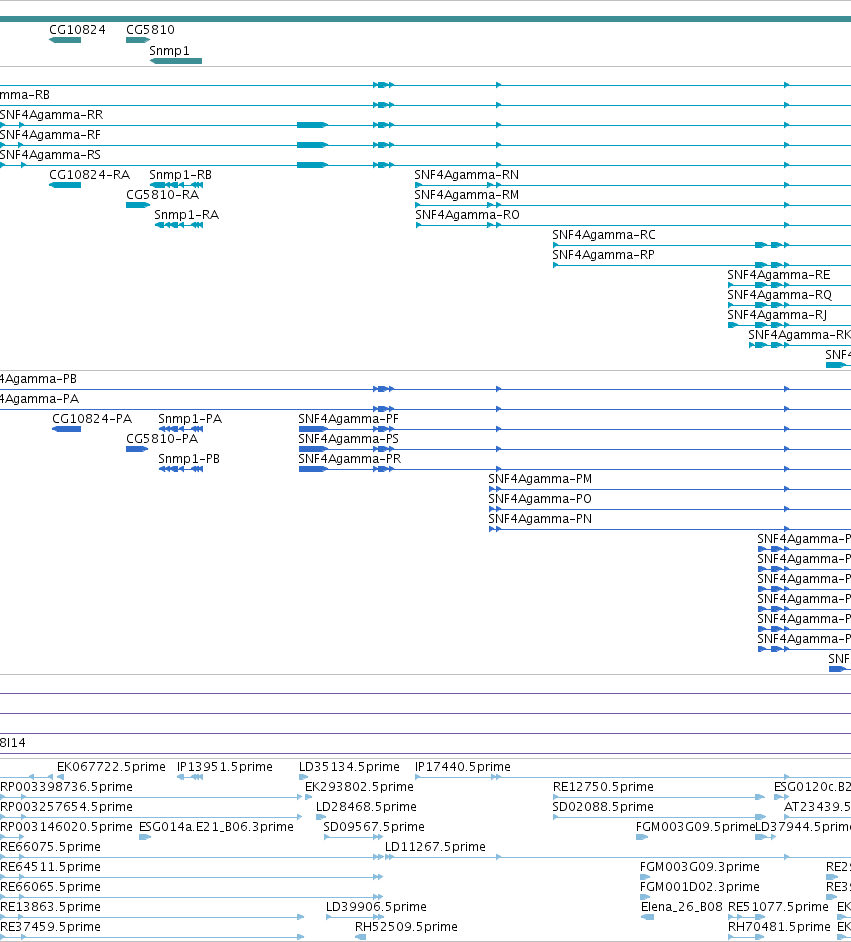The height and width of the screenshot is (942, 851).
Task: Select the RE51077.5prime EST label
Action: point(778,907)
